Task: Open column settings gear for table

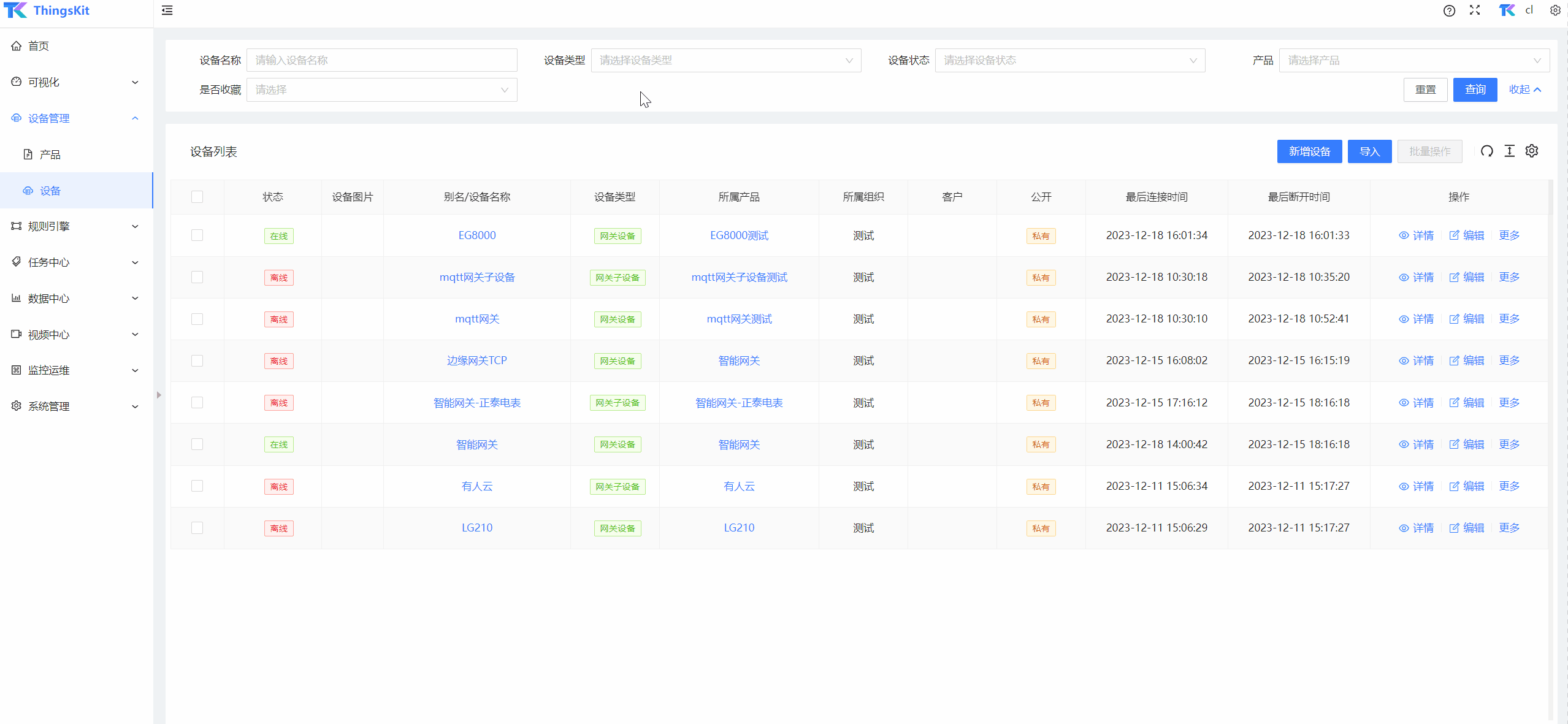Action: pyautogui.click(x=1532, y=151)
